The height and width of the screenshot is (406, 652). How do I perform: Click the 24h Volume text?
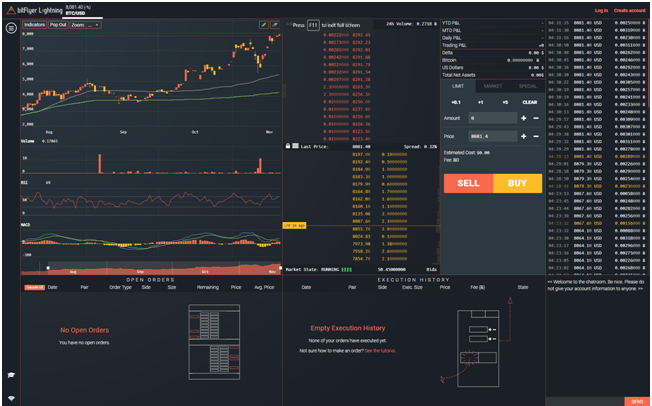click(x=411, y=24)
